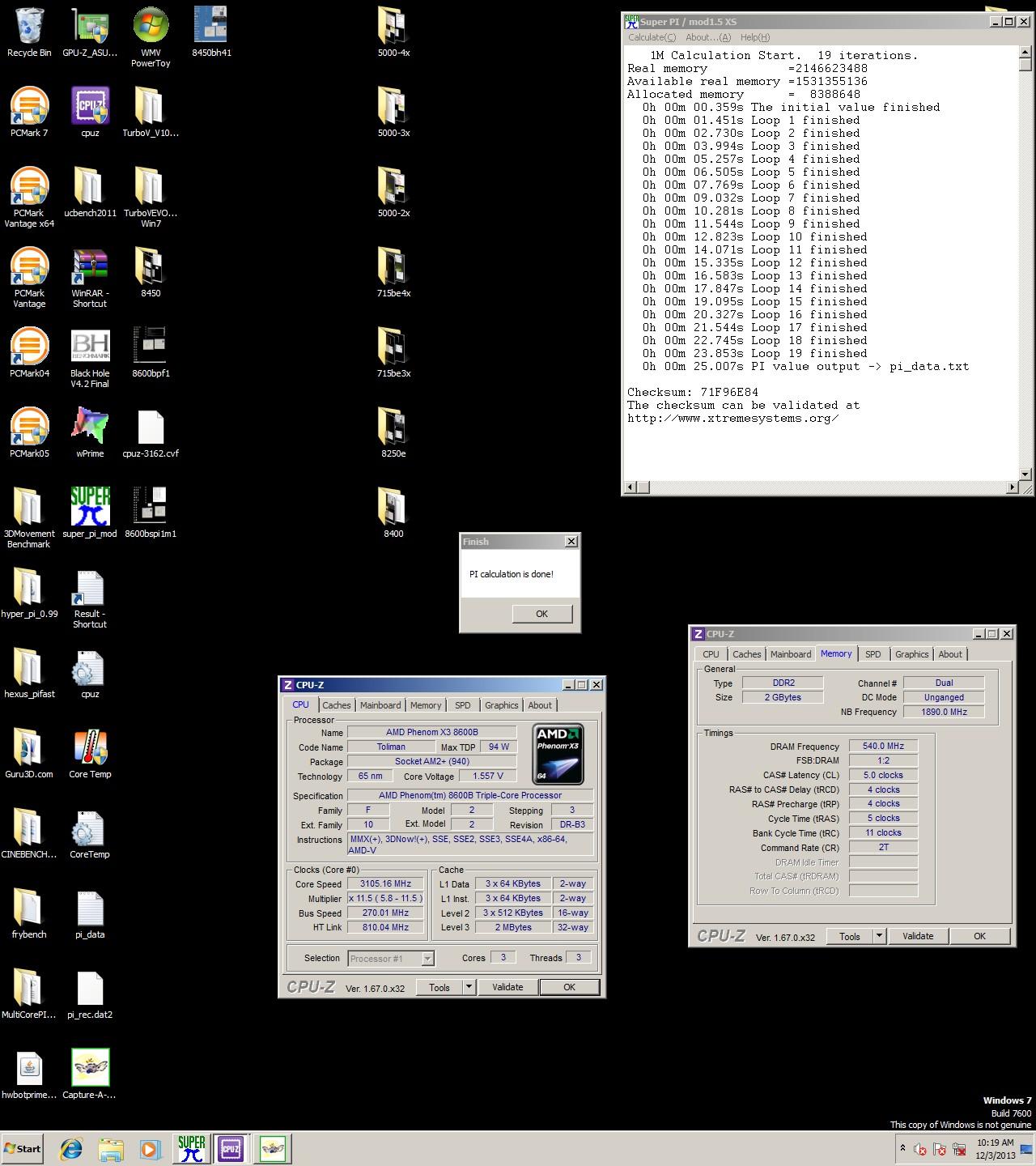Click the xtremesystems.org URL text
Viewport: 1036px width, 1166px height.
pos(732,418)
